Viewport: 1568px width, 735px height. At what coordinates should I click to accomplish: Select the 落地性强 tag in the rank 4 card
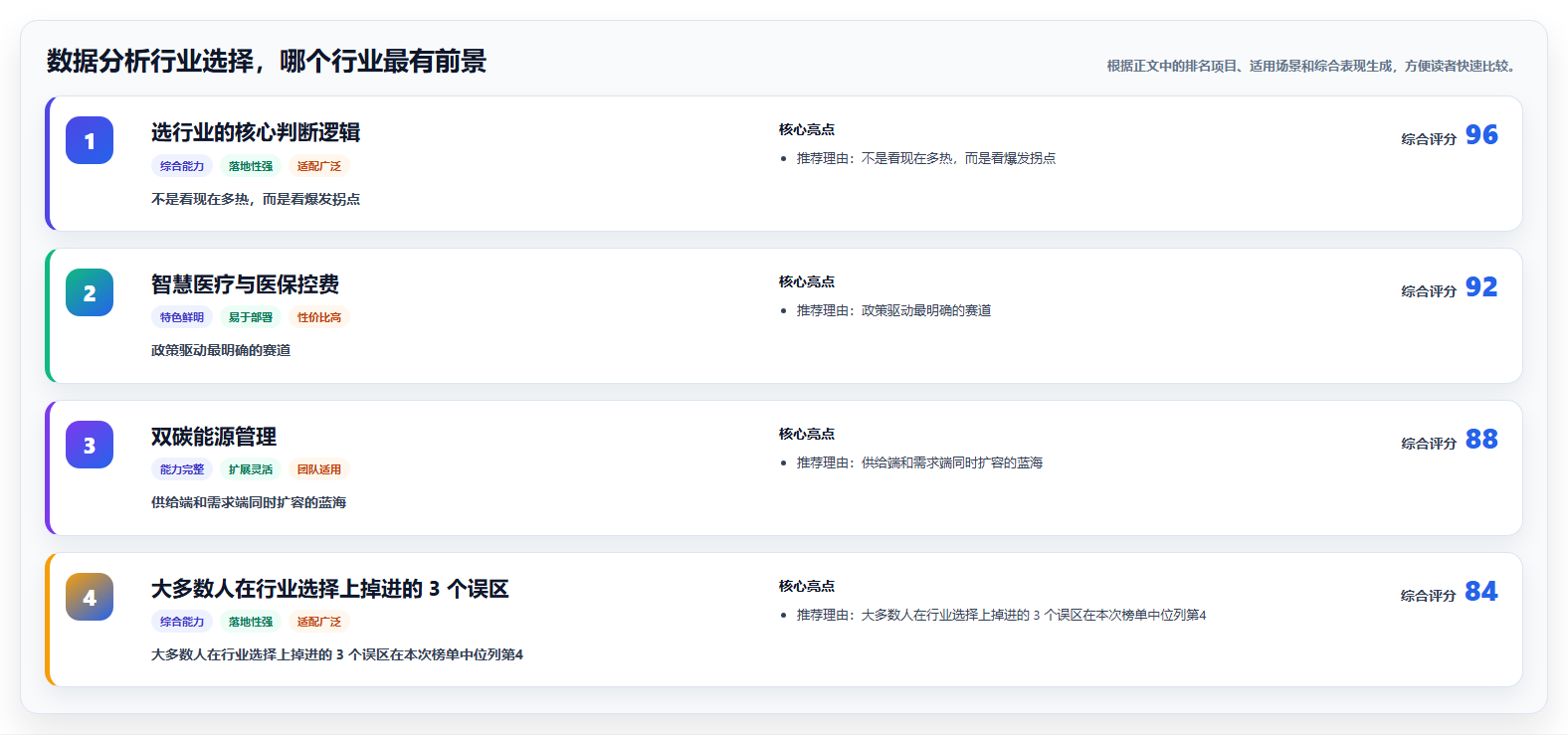[x=251, y=622]
